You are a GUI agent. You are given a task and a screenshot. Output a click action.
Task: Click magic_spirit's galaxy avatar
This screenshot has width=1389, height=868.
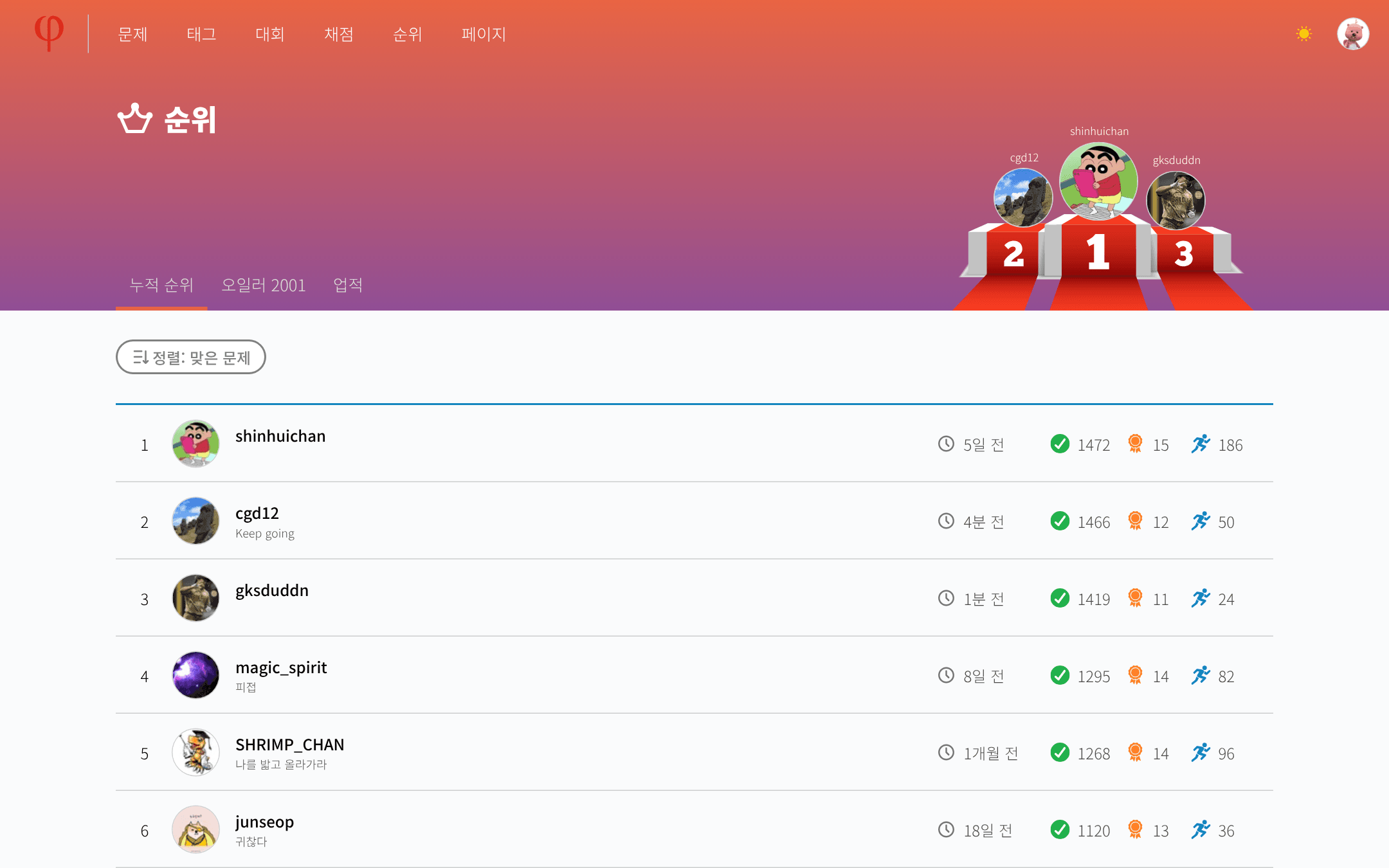[x=195, y=675]
